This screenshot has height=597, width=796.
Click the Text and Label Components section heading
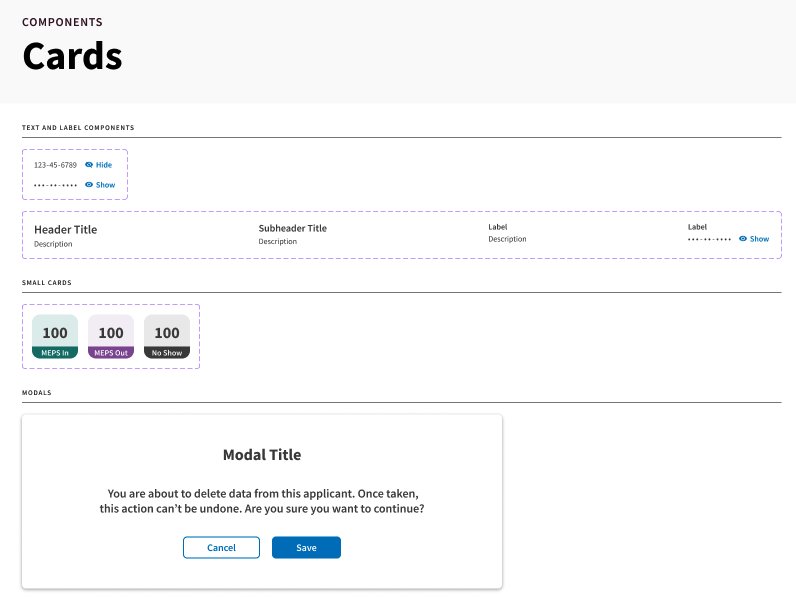click(x=78, y=127)
